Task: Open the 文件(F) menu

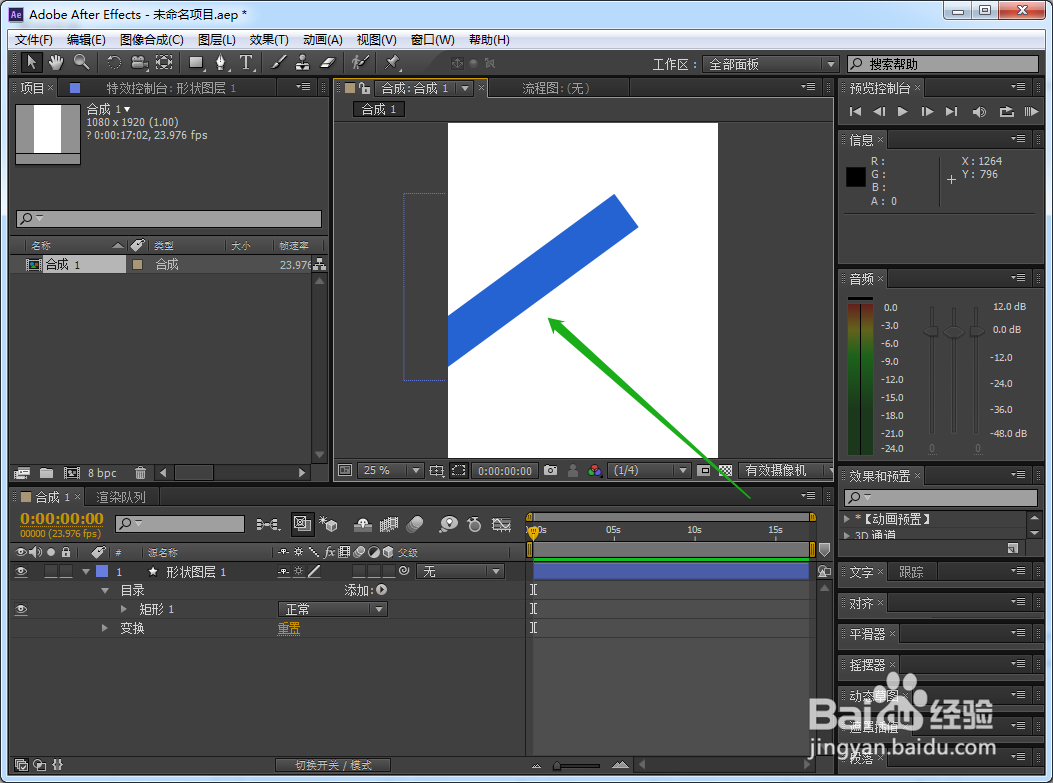Action: pos(34,40)
